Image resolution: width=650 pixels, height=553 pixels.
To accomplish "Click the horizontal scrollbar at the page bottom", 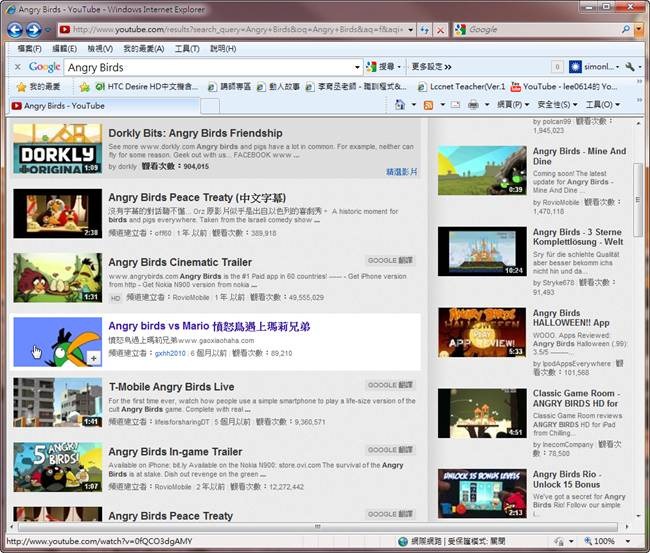I will click(318, 527).
